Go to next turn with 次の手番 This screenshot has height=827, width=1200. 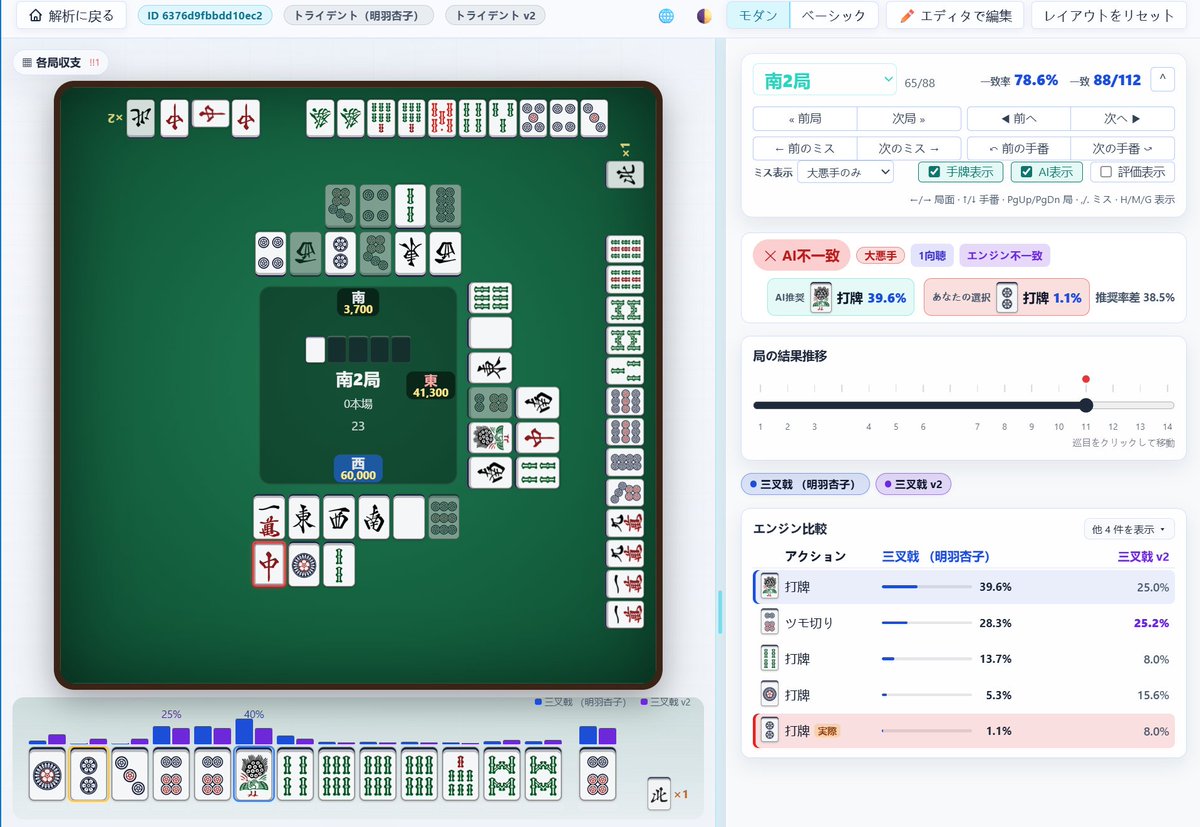(x=1123, y=147)
